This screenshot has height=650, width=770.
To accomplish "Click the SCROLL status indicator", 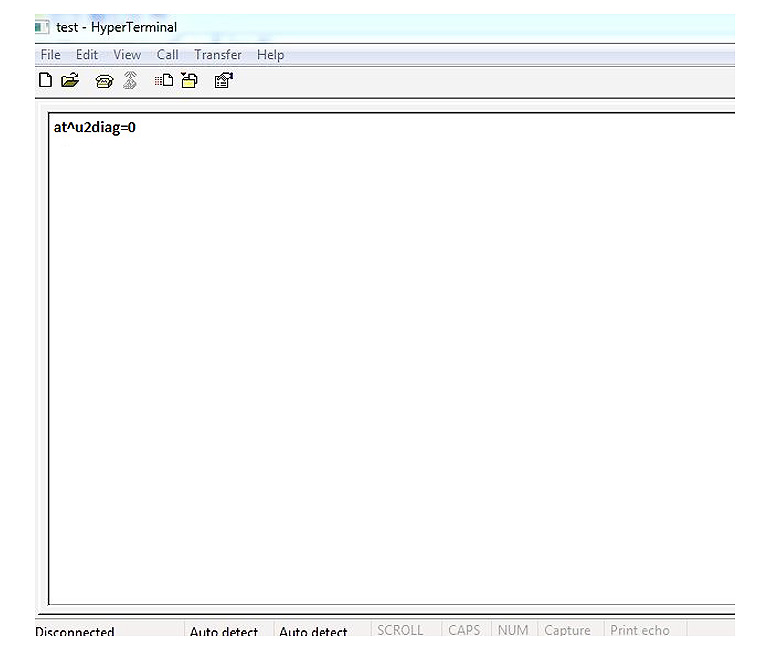I will click(400, 630).
